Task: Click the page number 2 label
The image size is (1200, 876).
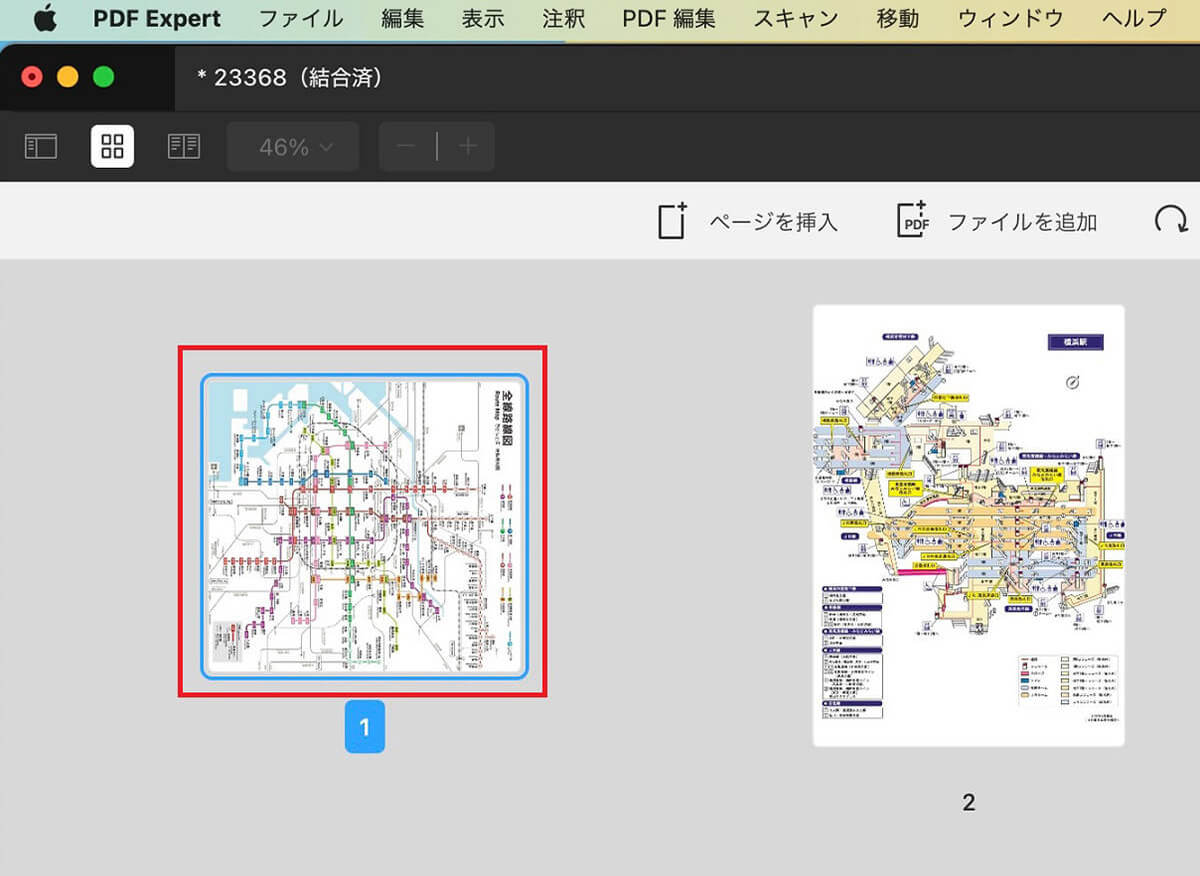Action: (x=968, y=802)
